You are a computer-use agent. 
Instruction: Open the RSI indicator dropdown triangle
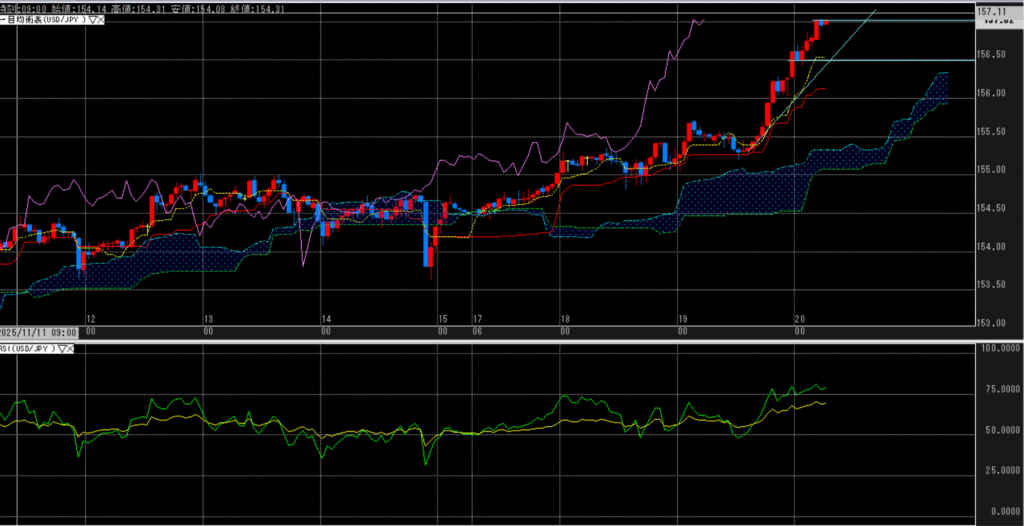pos(62,348)
